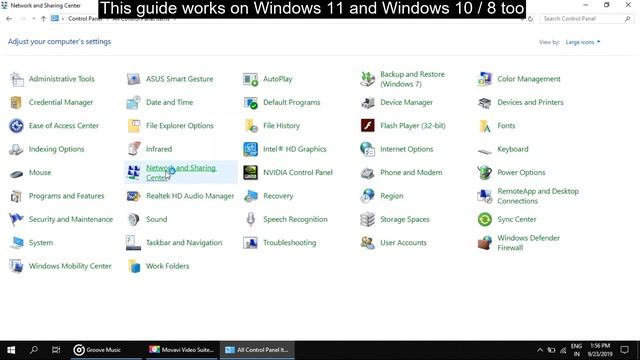Click the Speech Recognition link
This screenshot has width=640, height=360.
295,220
